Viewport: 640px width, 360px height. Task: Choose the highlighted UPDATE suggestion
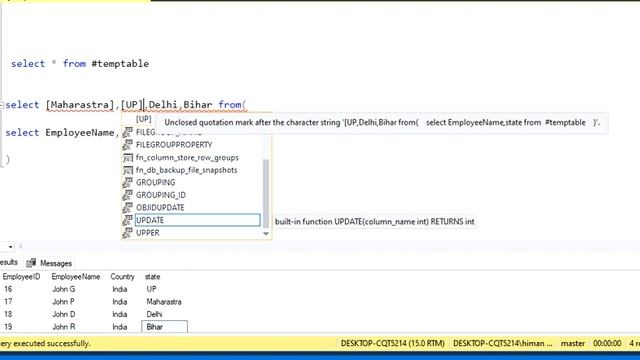coord(198,220)
